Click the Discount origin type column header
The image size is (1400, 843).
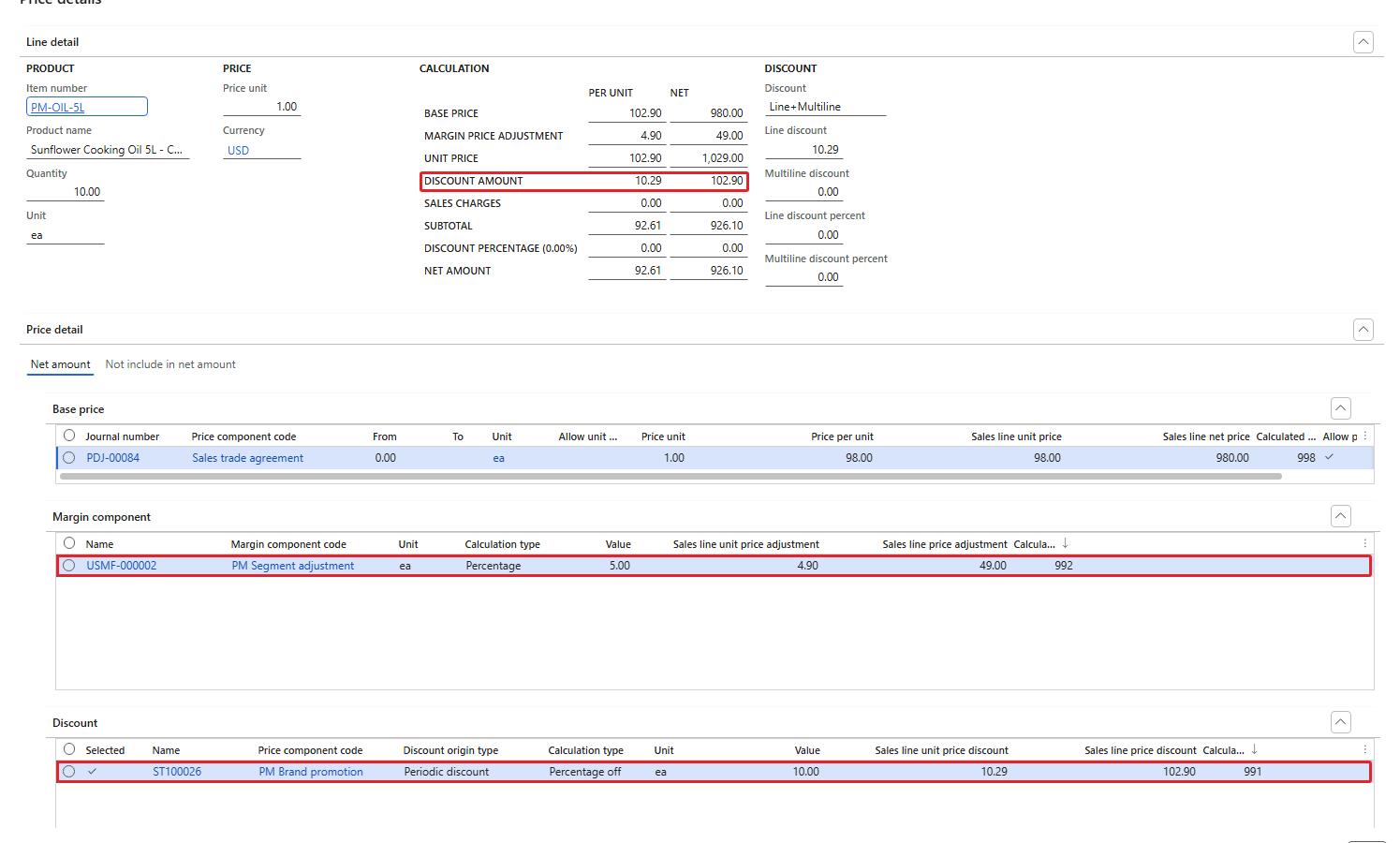pos(450,750)
